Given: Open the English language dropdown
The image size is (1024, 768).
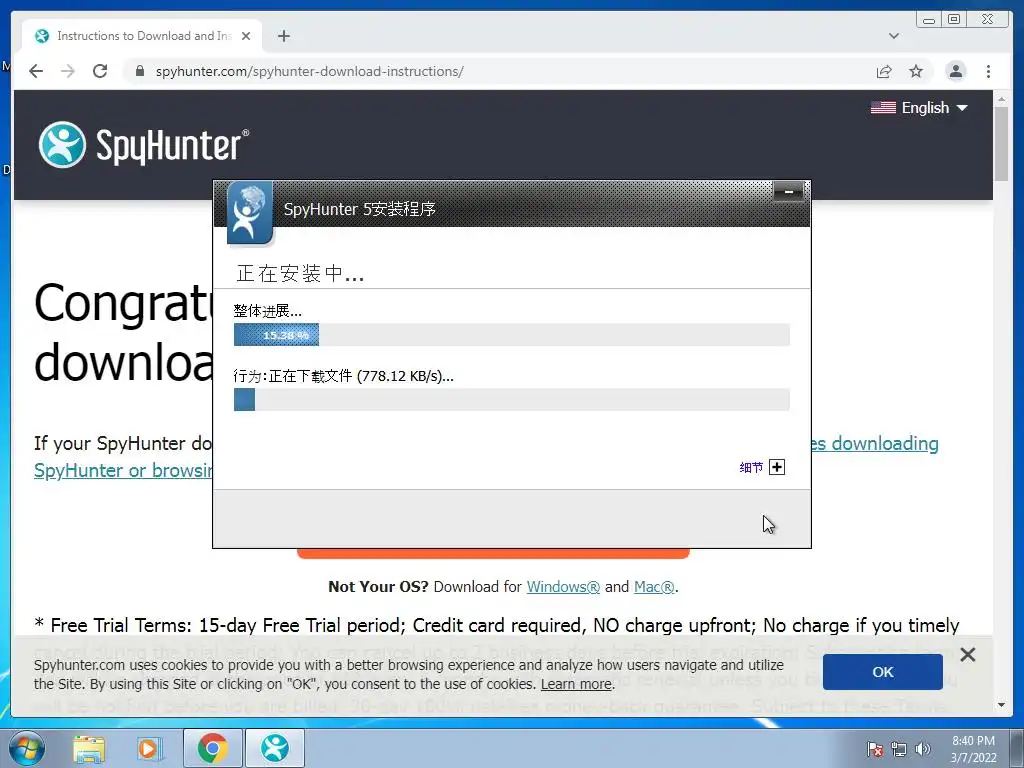Looking at the screenshot, I should click(x=919, y=108).
